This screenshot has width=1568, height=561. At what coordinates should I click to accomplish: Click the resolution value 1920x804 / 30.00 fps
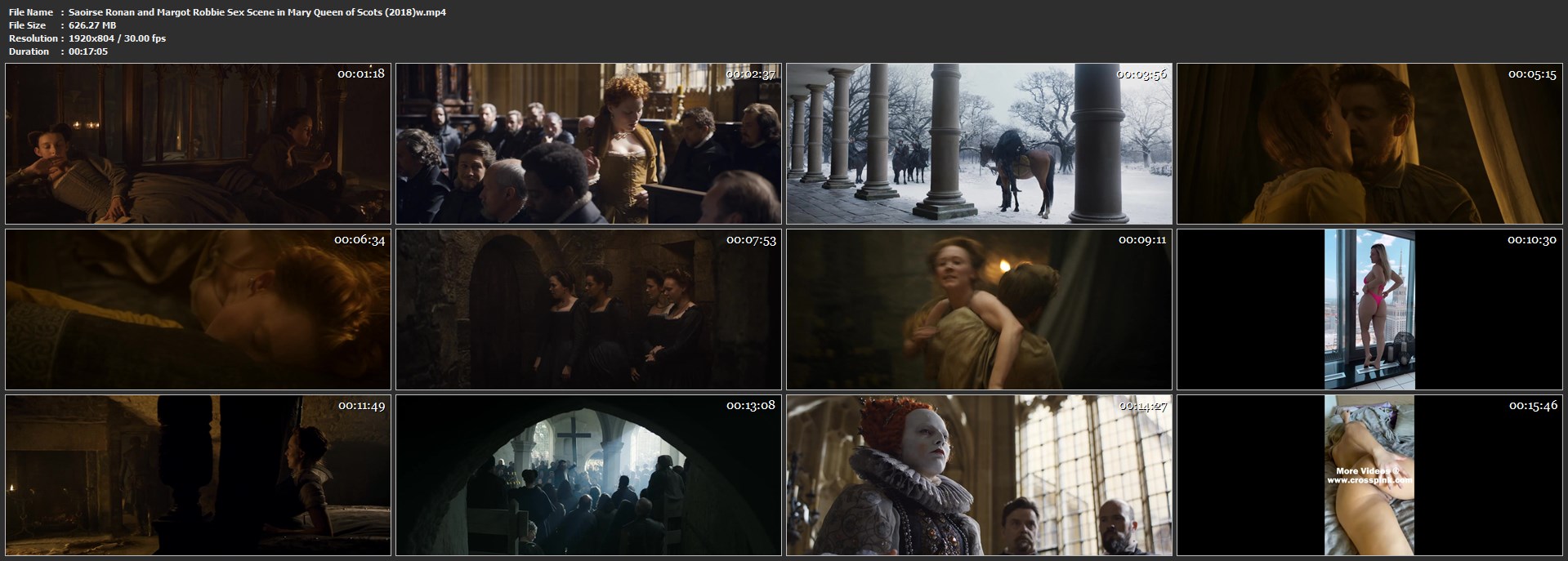pyautogui.click(x=117, y=38)
